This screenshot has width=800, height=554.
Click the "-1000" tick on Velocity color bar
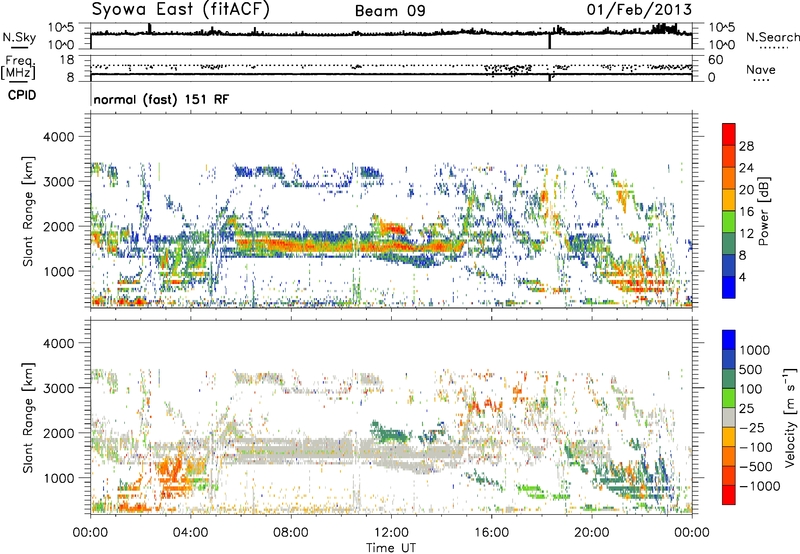760,486
